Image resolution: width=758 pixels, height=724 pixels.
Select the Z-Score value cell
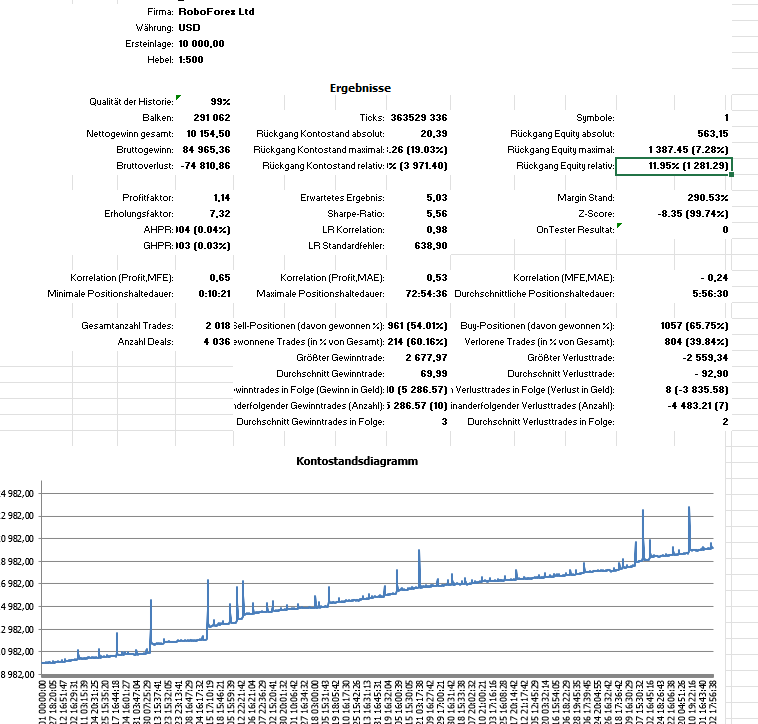pos(693,214)
